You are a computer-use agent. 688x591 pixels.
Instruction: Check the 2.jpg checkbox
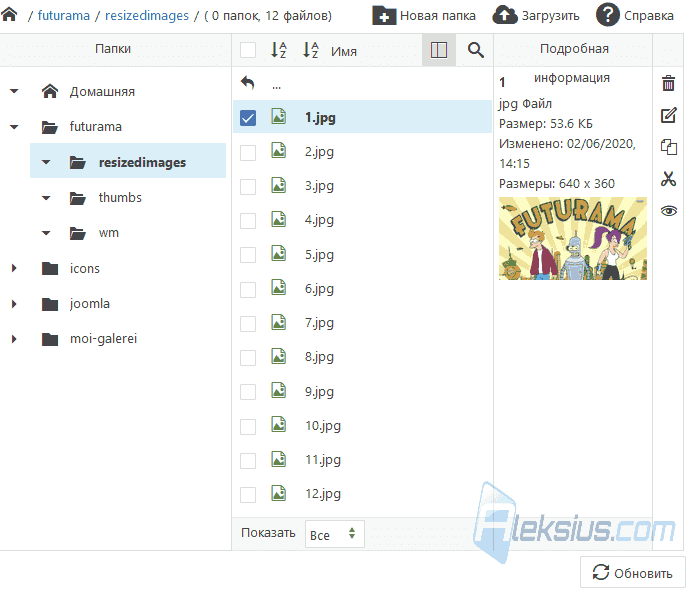coord(248,153)
